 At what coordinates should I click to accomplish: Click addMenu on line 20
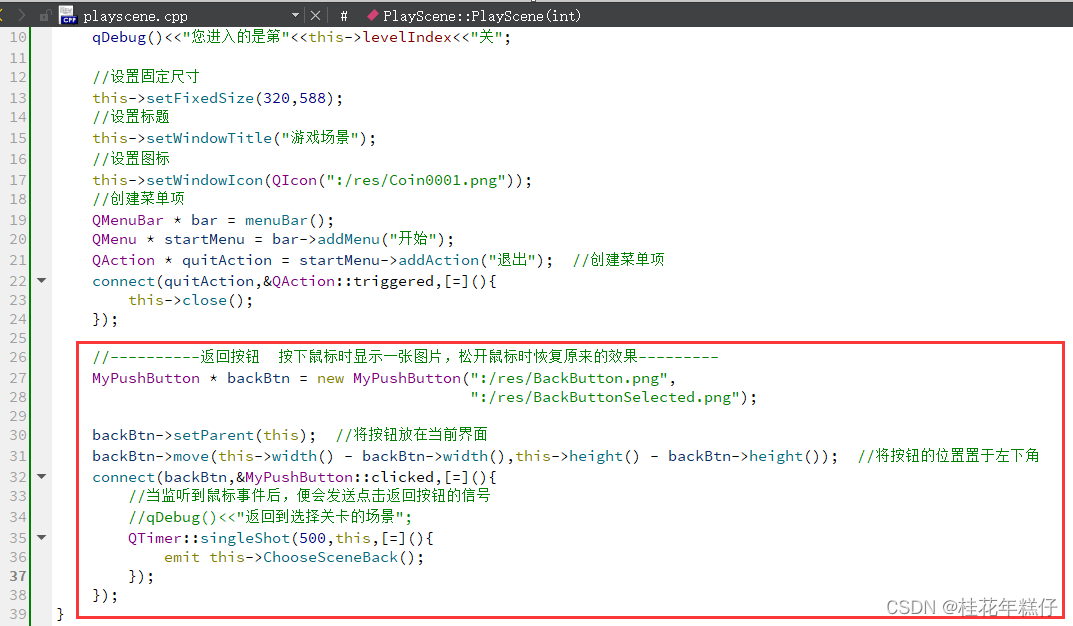[348, 239]
